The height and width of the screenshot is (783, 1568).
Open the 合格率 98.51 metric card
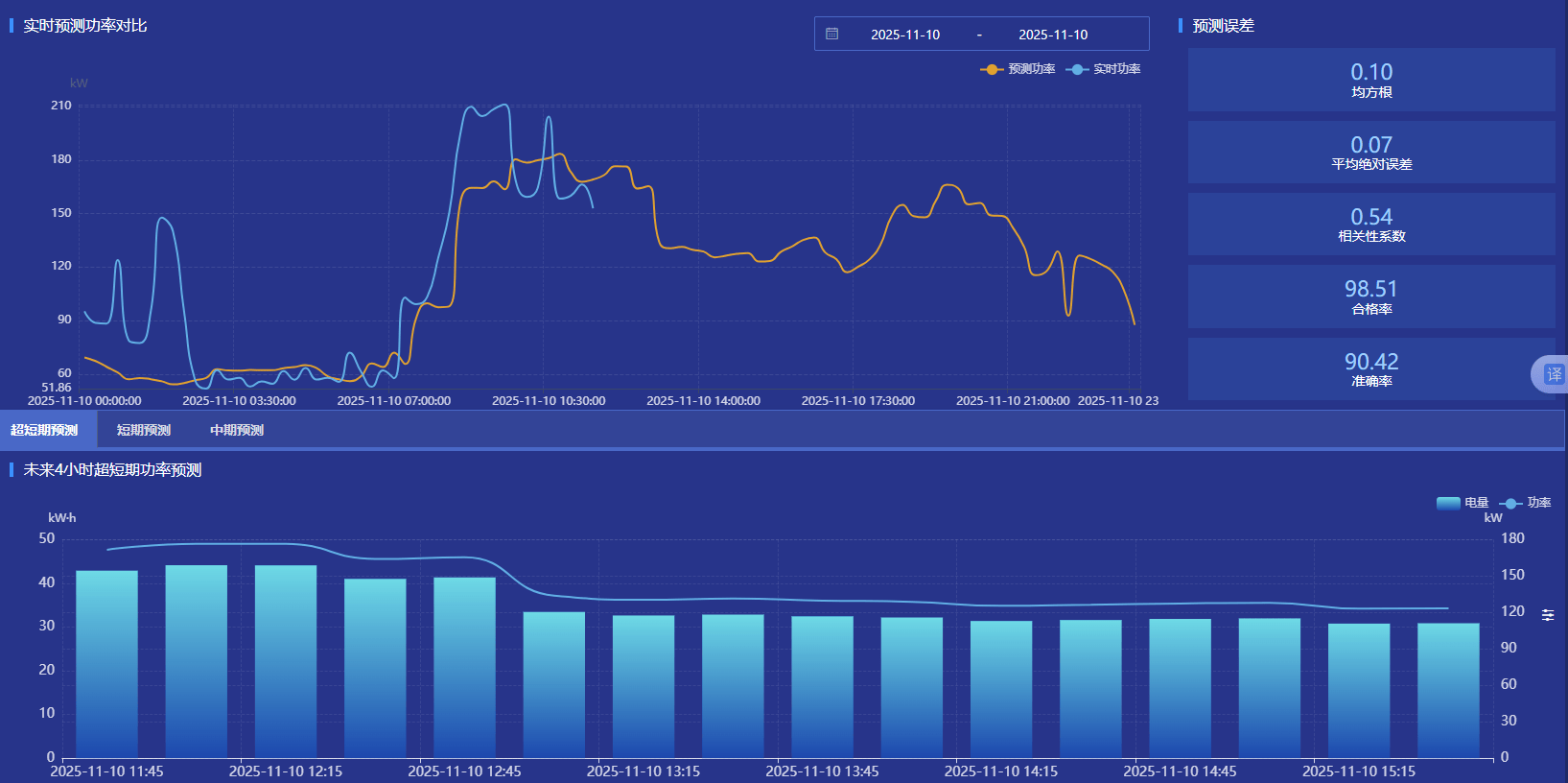point(1370,297)
